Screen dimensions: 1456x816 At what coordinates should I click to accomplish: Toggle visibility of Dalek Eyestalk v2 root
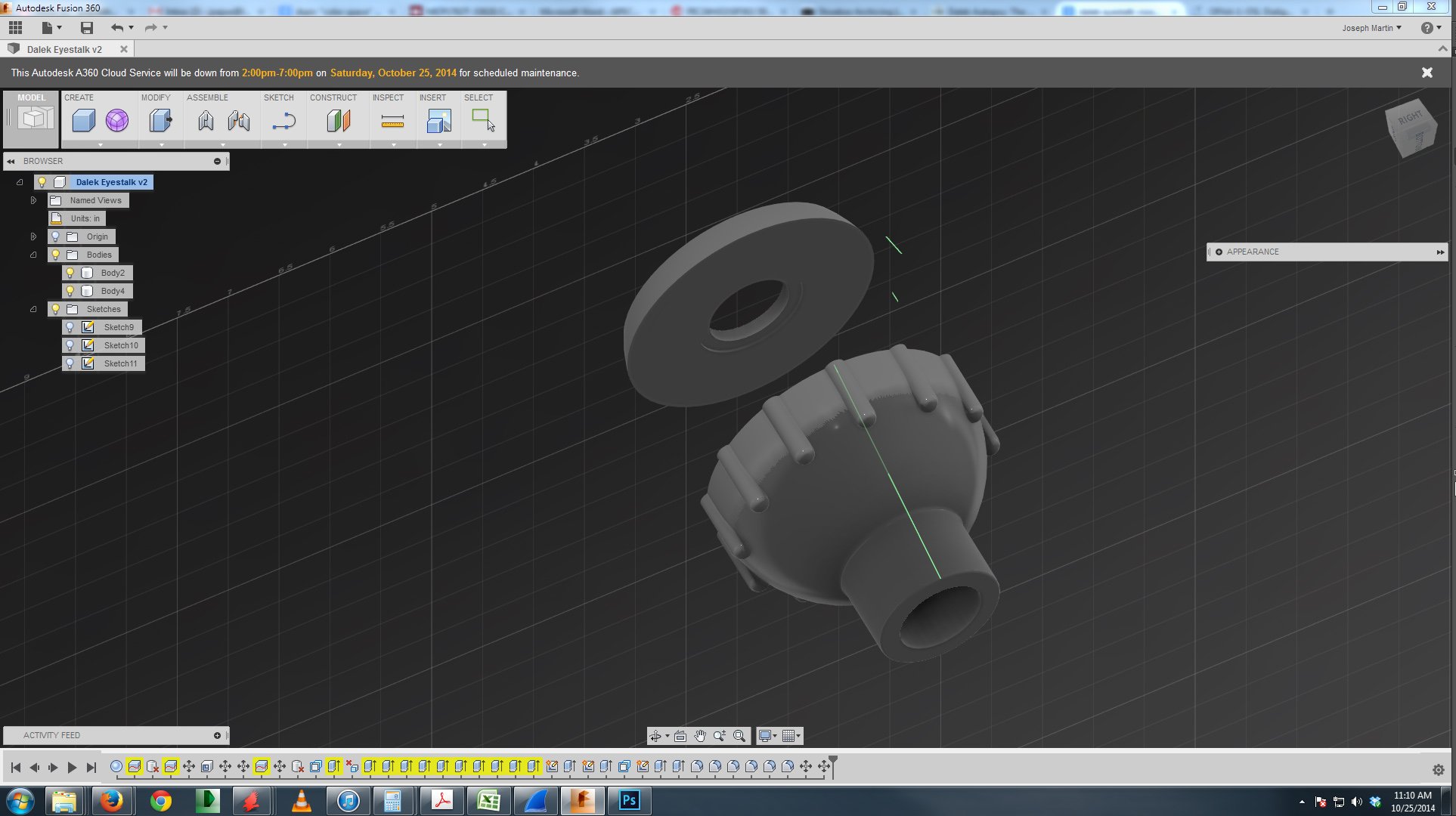click(42, 182)
